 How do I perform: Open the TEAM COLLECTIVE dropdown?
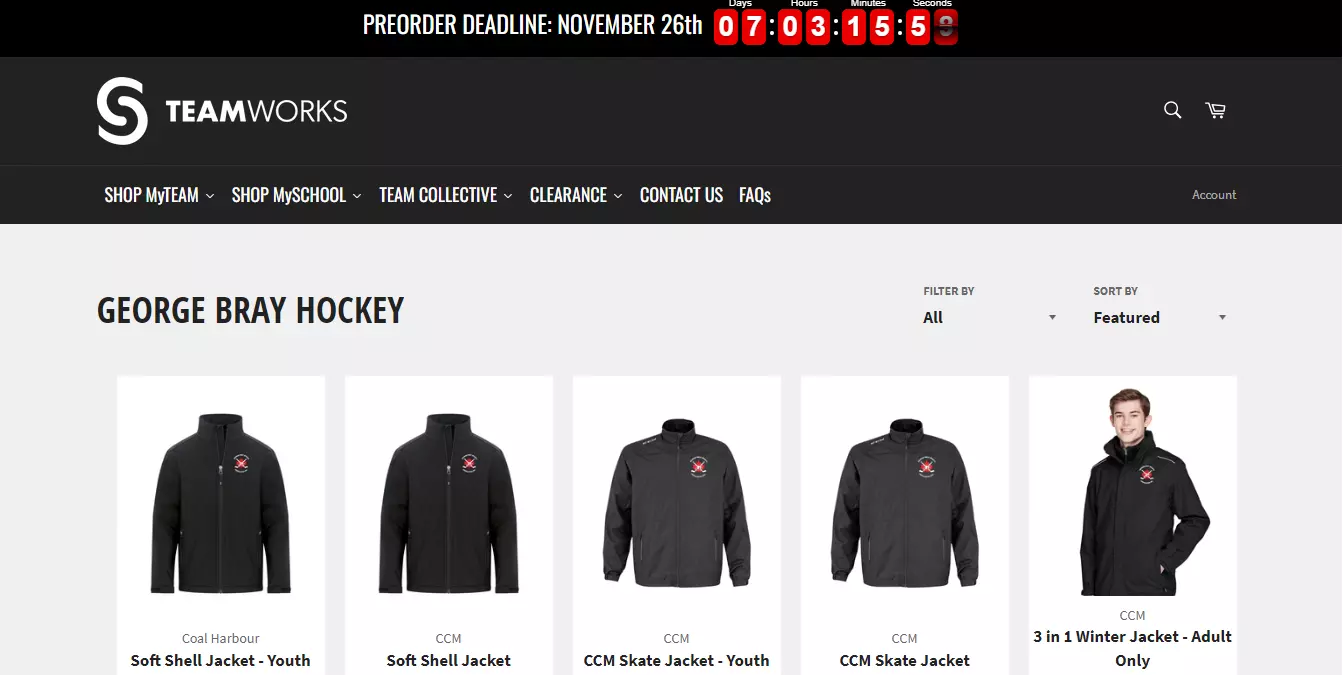pyautogui.click(x=445, y=195)
